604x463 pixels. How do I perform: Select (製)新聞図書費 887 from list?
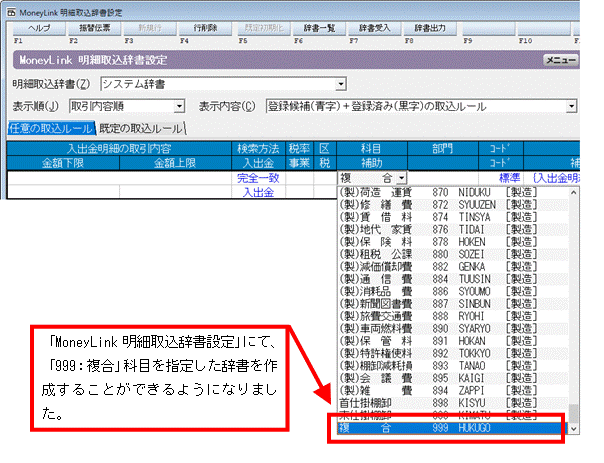point(453,304)
